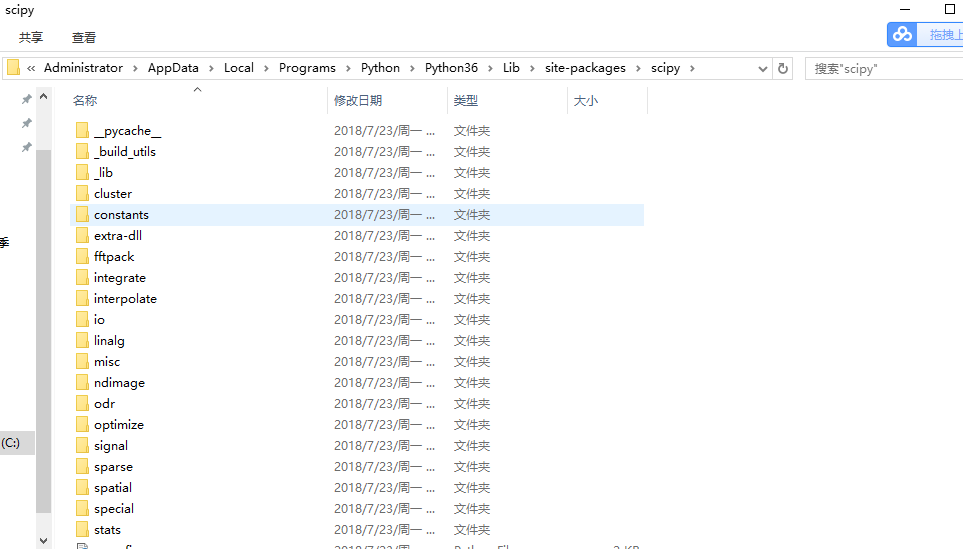This screenshot has width=963, height=554.
Task: Click 文件夹 type in stats row
Action: point(472,529)
